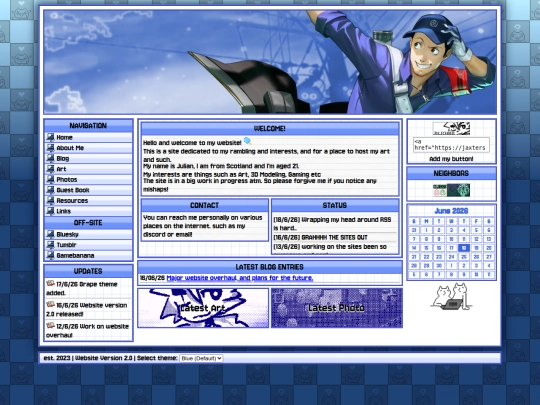
Task: Click the computer icon beside Home
Action: click(50, 137)
